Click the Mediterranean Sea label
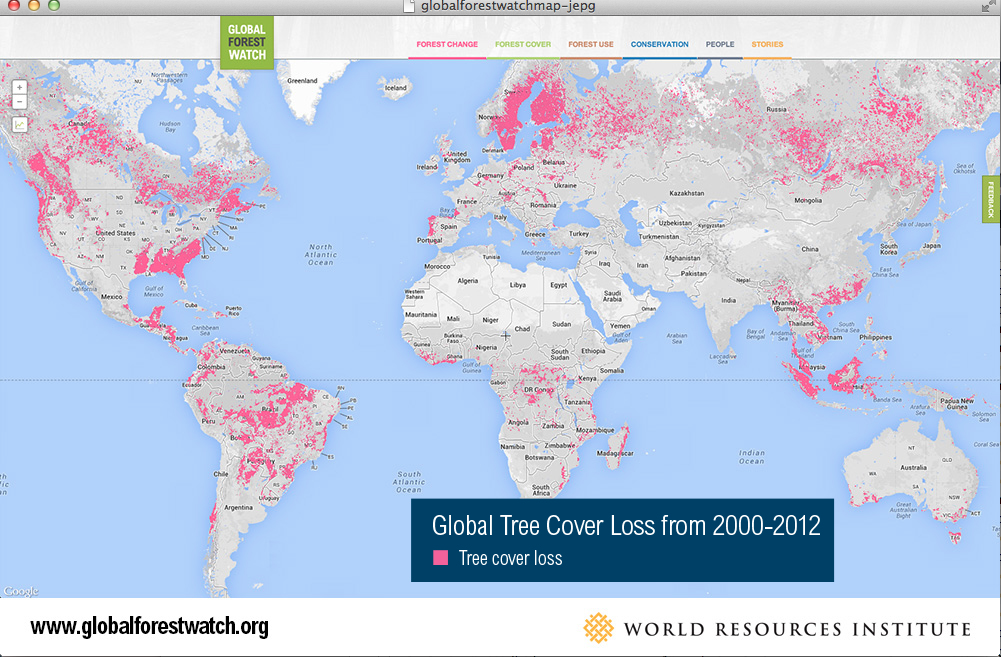Screen dimensions: 1001x657 point(540,255)
